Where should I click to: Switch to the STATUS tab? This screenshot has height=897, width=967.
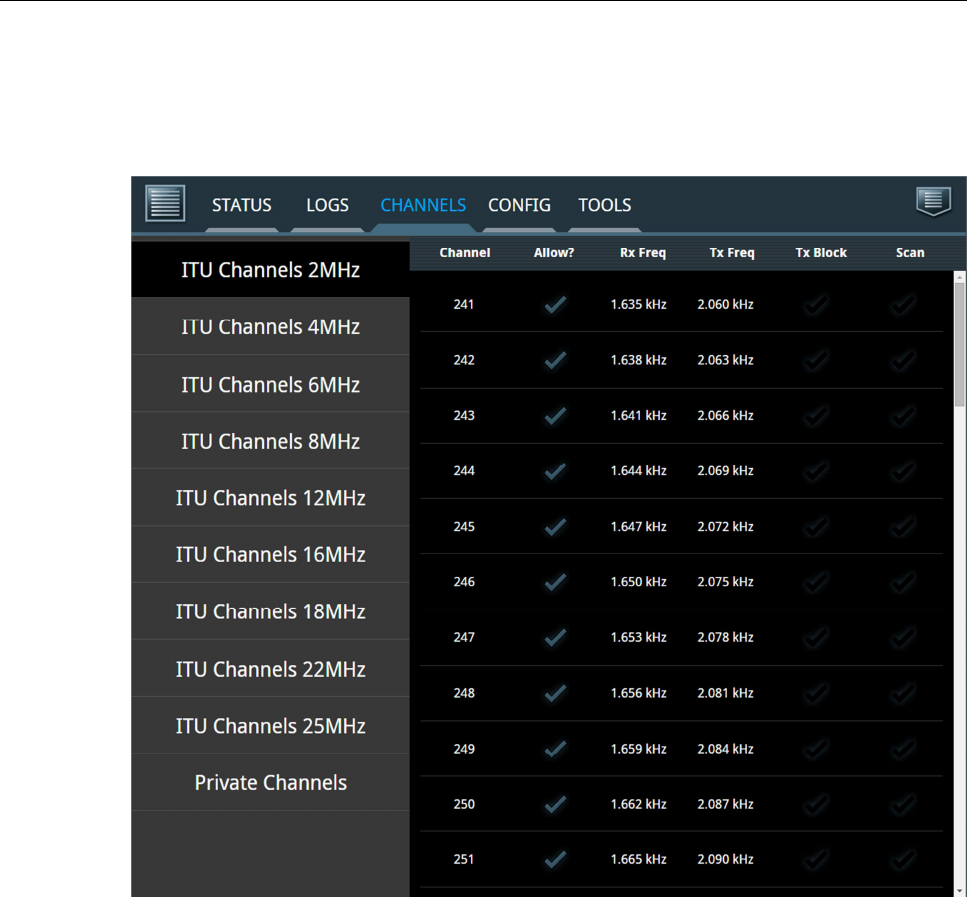tap(242, 205)
